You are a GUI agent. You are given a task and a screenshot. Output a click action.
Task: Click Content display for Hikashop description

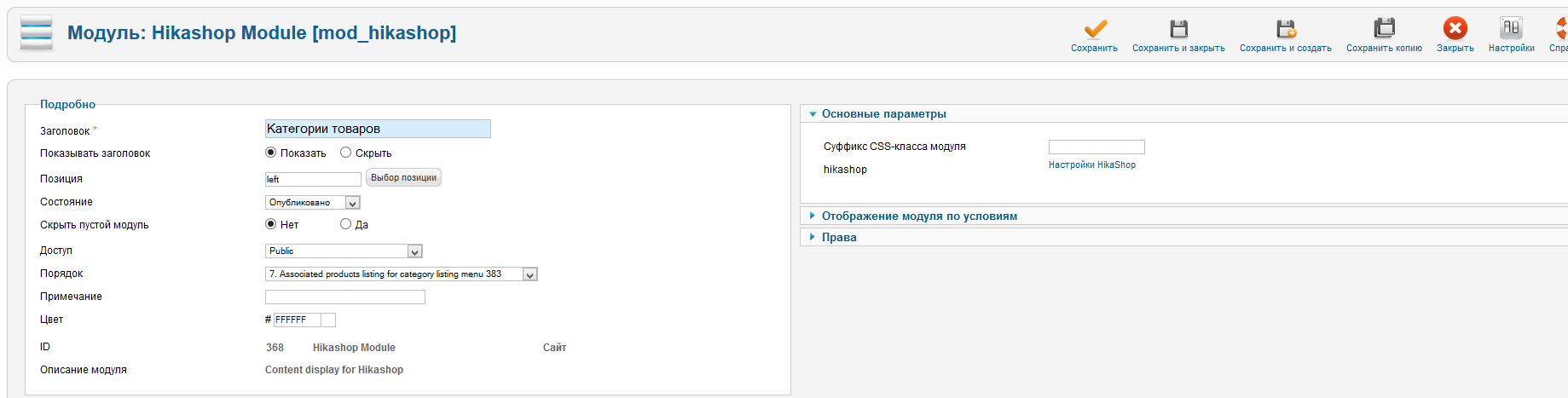pyautogui.click(x=334, y=370)
